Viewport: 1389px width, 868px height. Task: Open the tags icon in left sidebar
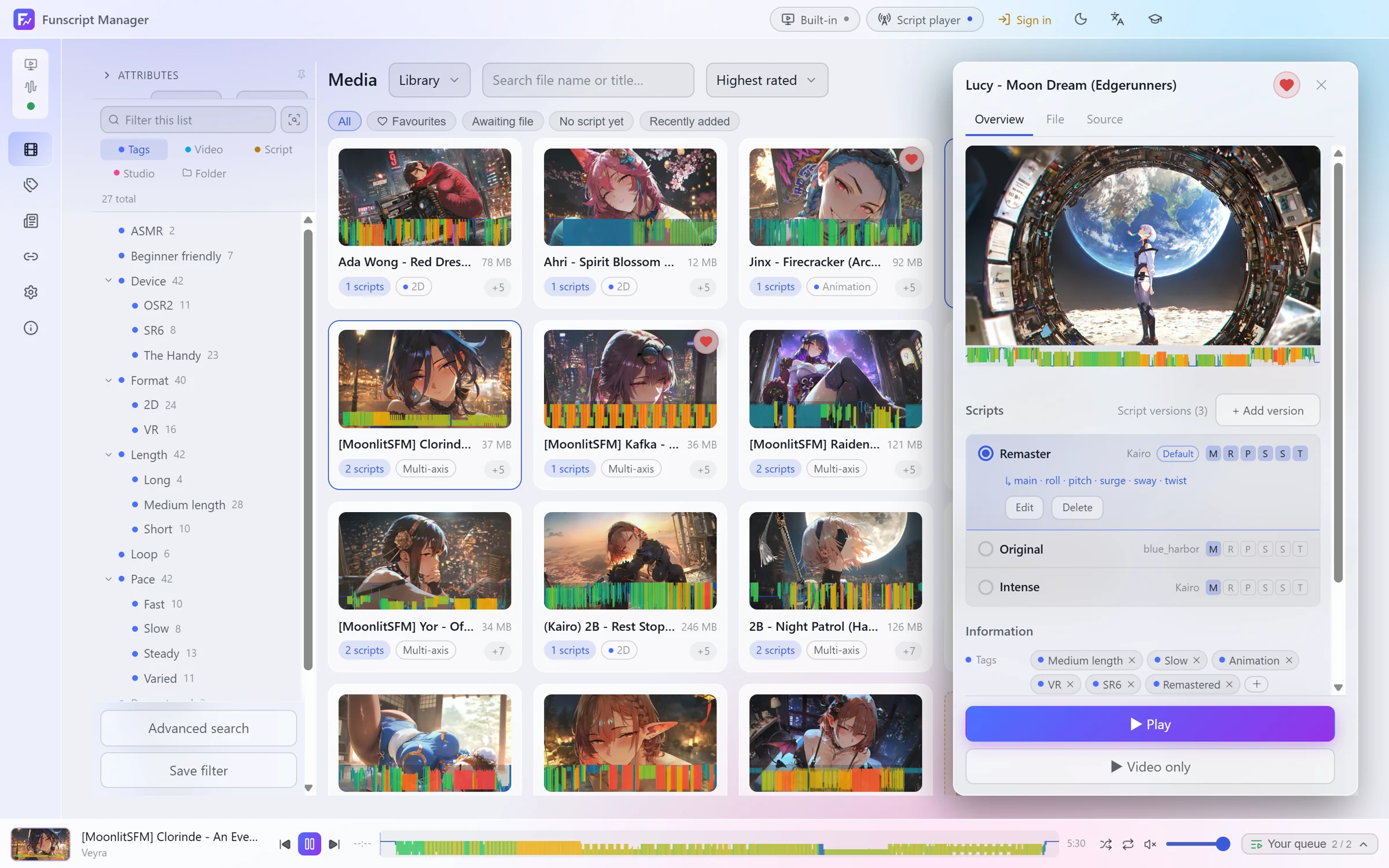[x=31, y=185]
